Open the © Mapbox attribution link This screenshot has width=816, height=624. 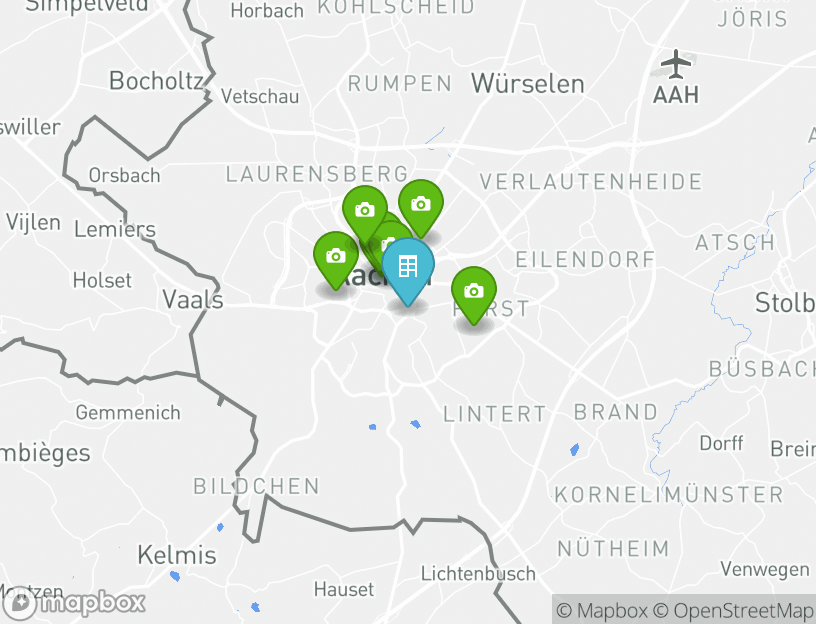(601, 610)
